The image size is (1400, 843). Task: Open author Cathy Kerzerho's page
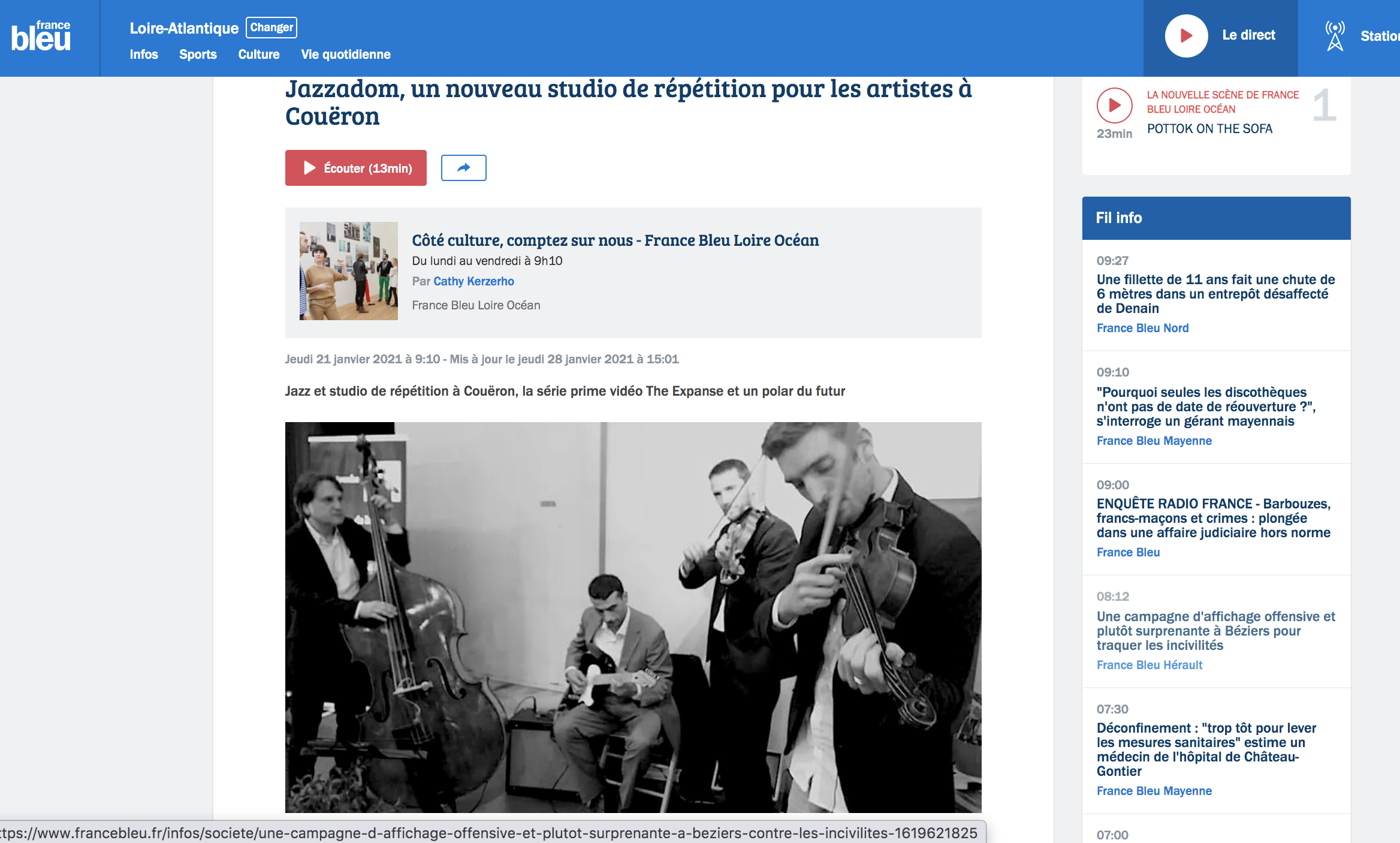[x=473, y=281]
